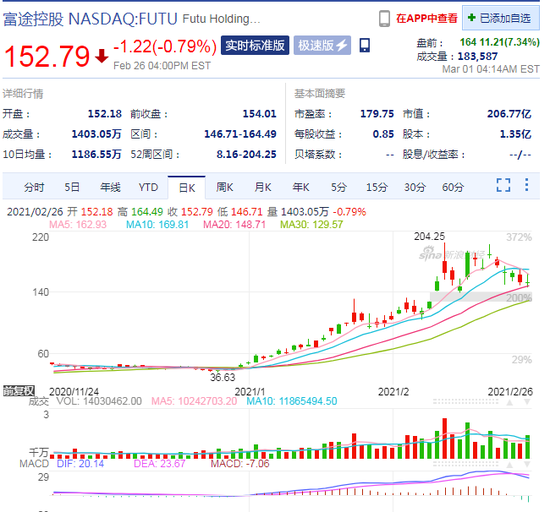Toggle the 前复权 adjustment label
This screenshot has width=550, height=512.
19,391
